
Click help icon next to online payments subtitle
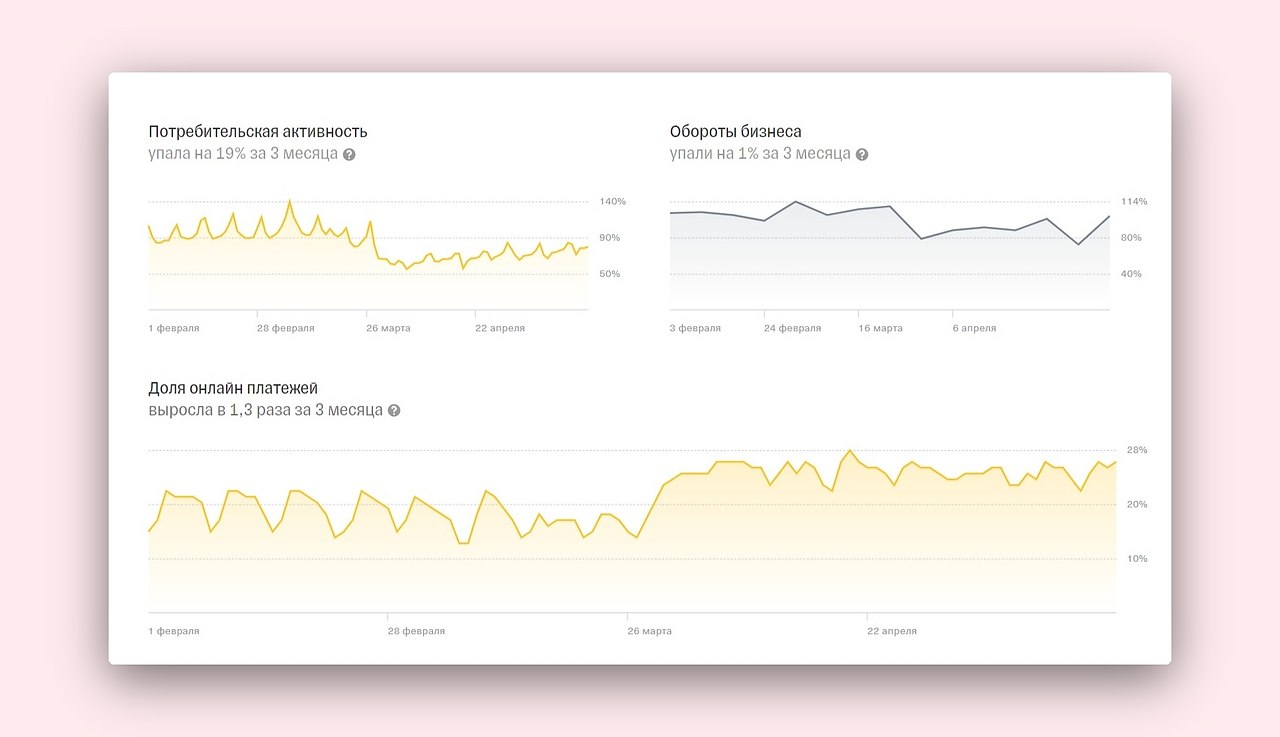pyautogui.click(x=394, y=411)
